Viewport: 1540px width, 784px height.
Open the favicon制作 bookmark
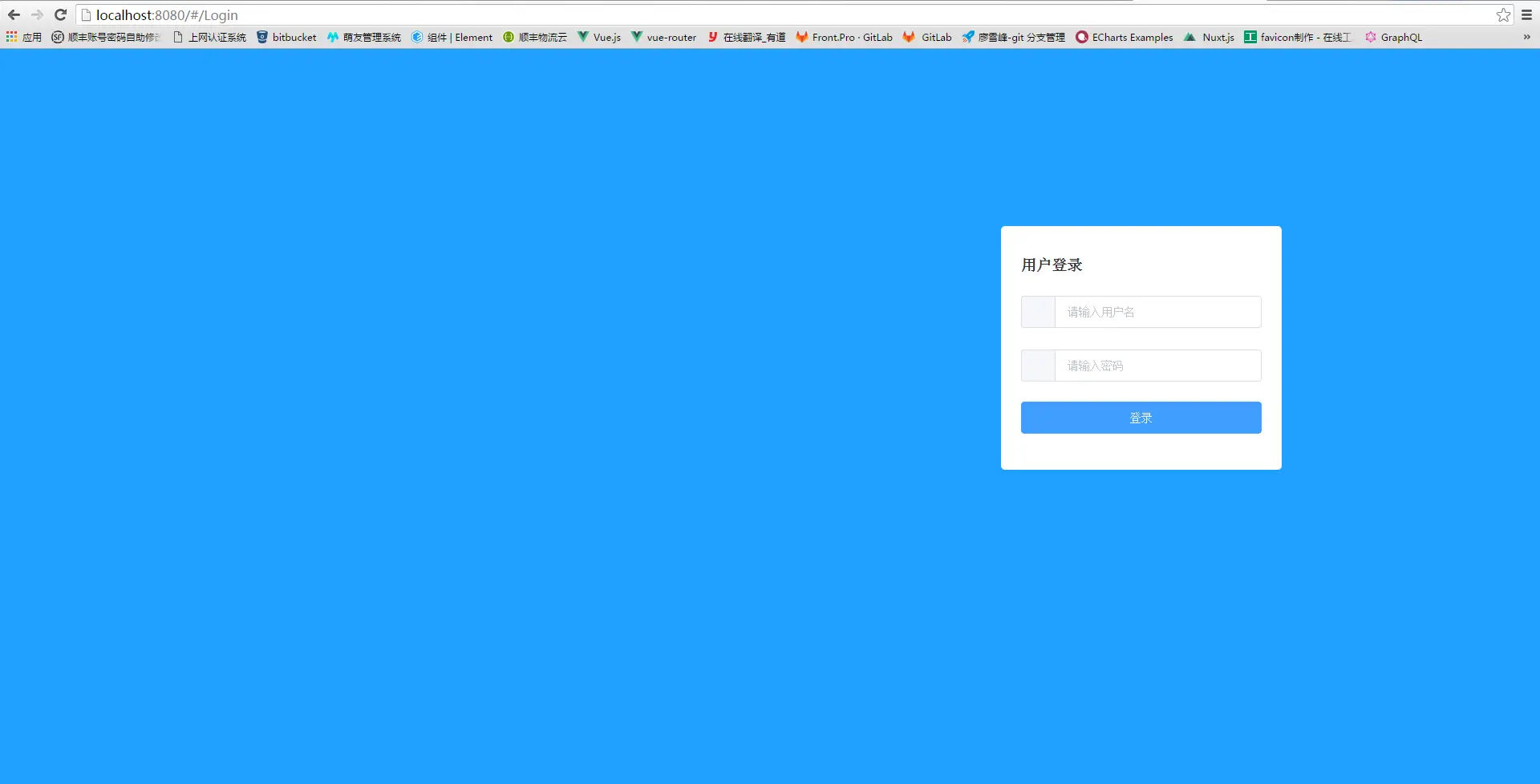click(1298, 37)
